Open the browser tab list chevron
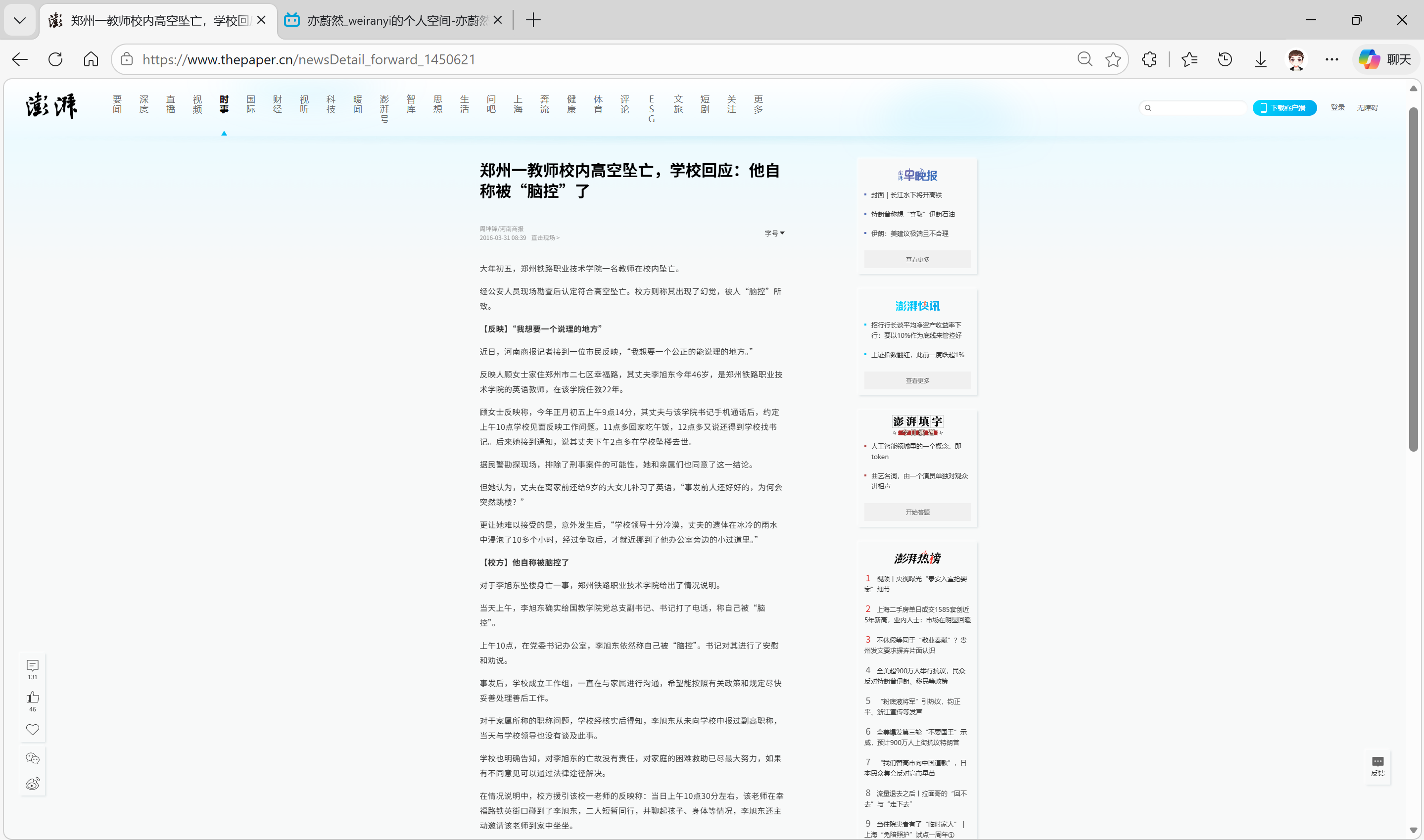 coord(19,20)
